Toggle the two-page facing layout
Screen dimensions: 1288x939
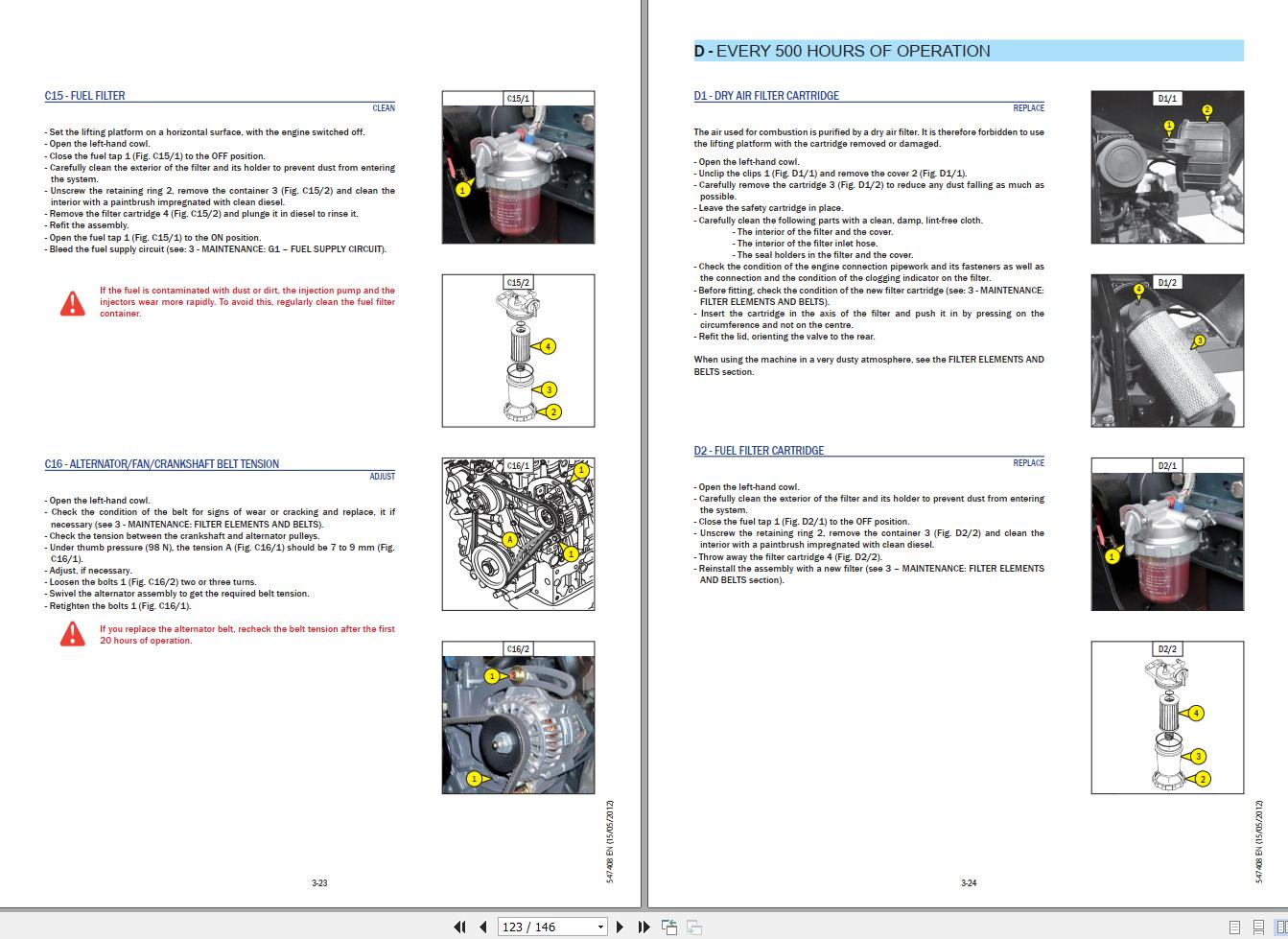click(1280, 927)
